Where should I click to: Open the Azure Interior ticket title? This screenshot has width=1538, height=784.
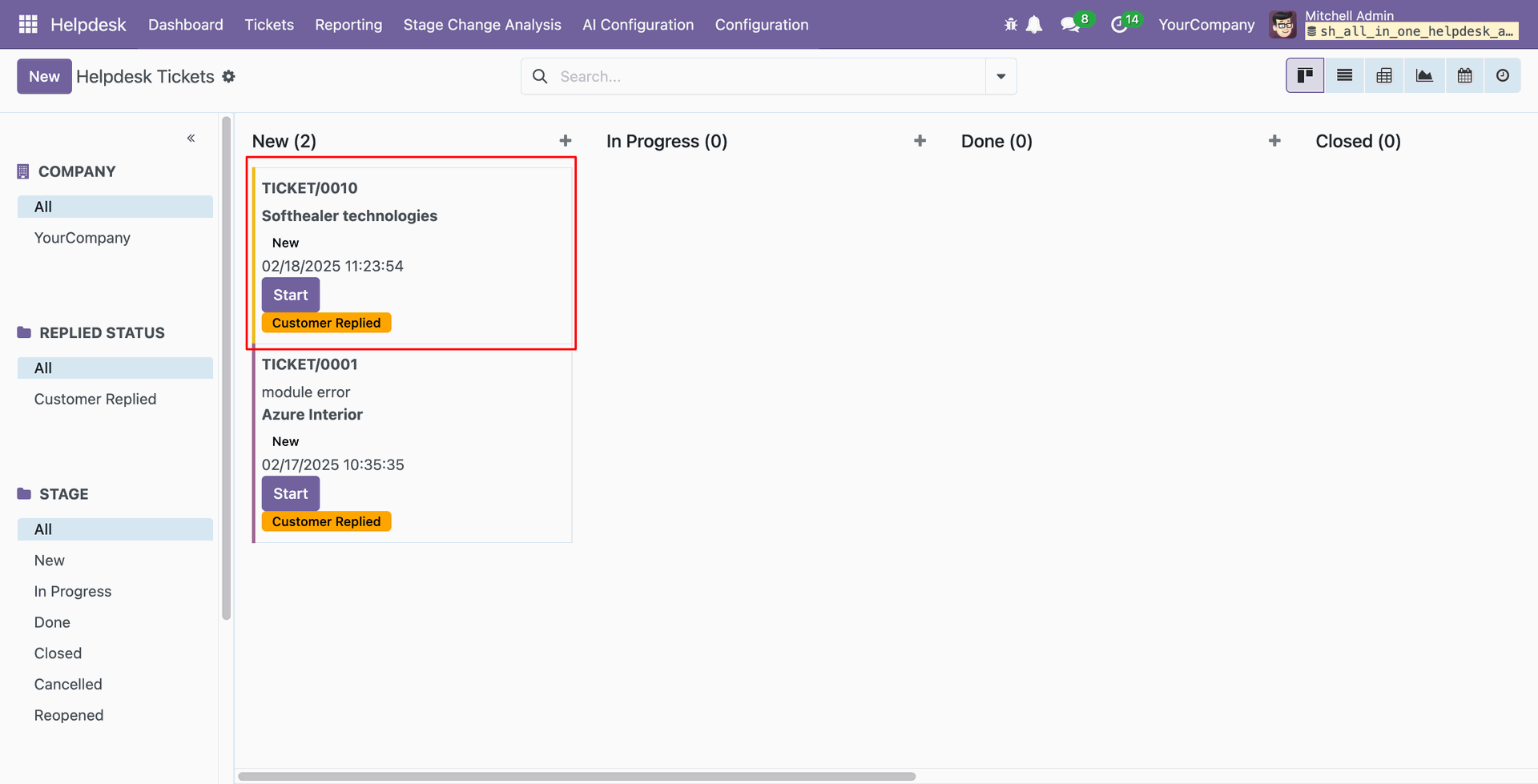click(312, 414)
